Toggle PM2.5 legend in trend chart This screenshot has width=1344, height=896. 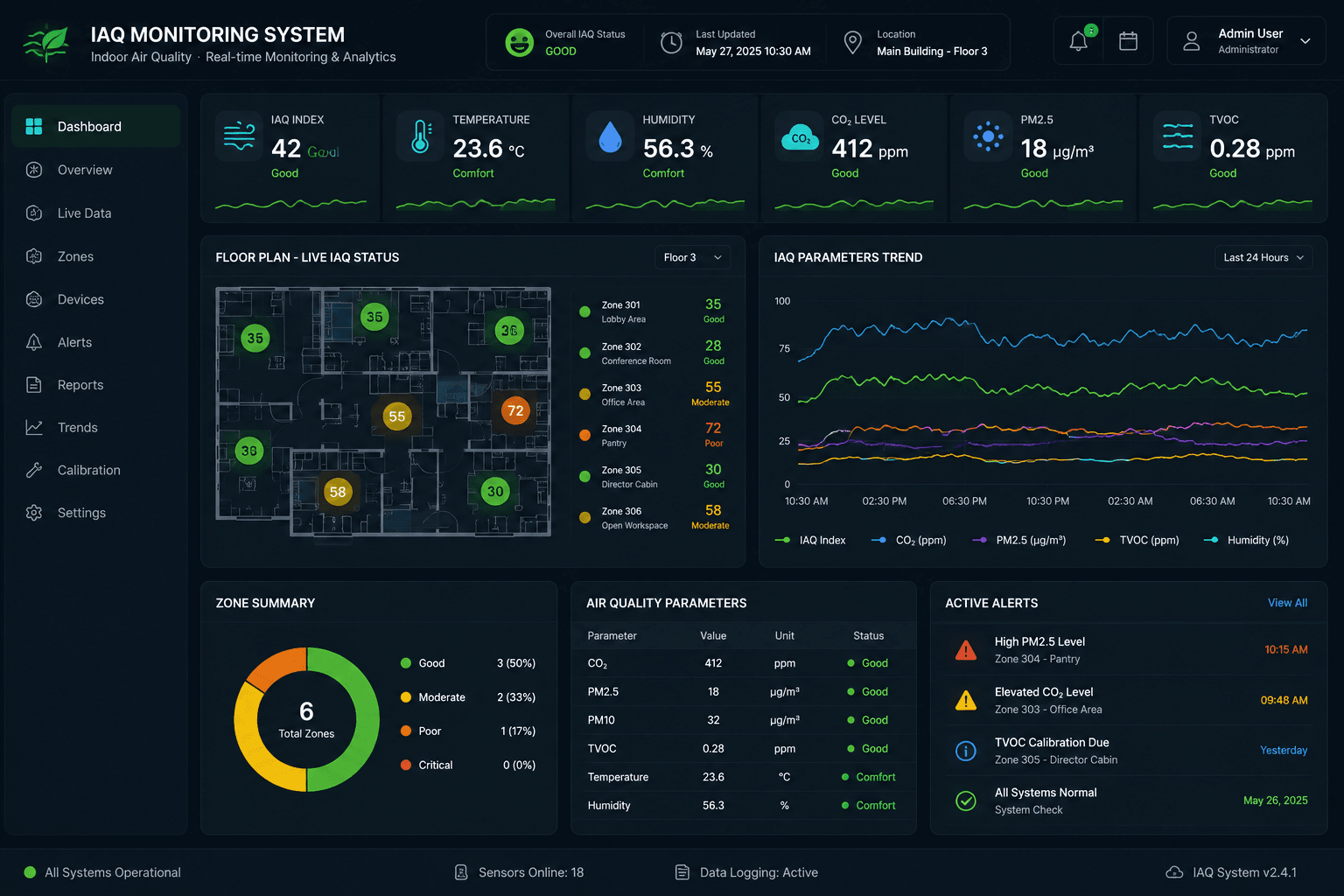pos(1018,540)
